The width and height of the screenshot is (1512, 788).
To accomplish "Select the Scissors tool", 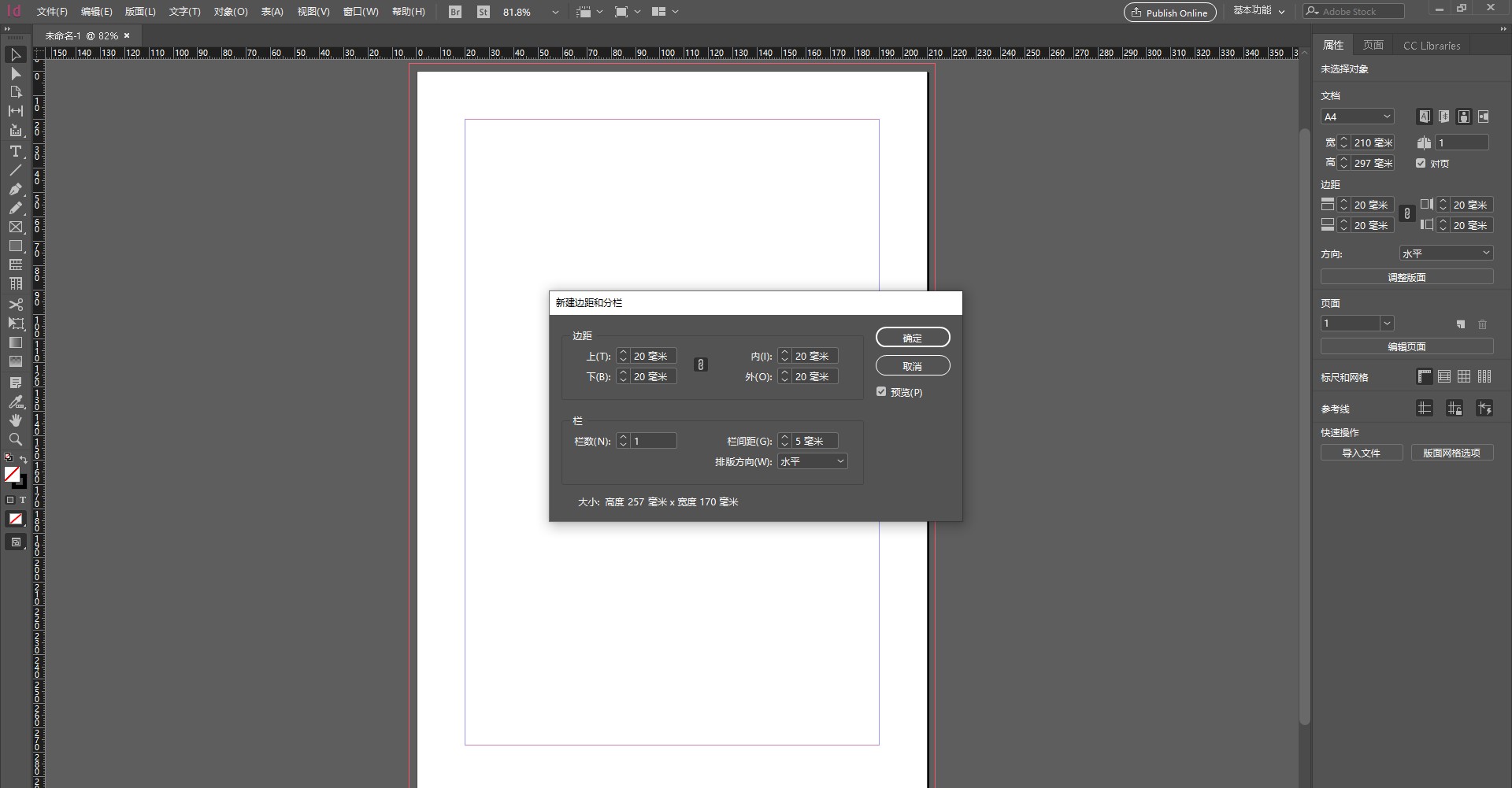I will [x=15, y=304].
